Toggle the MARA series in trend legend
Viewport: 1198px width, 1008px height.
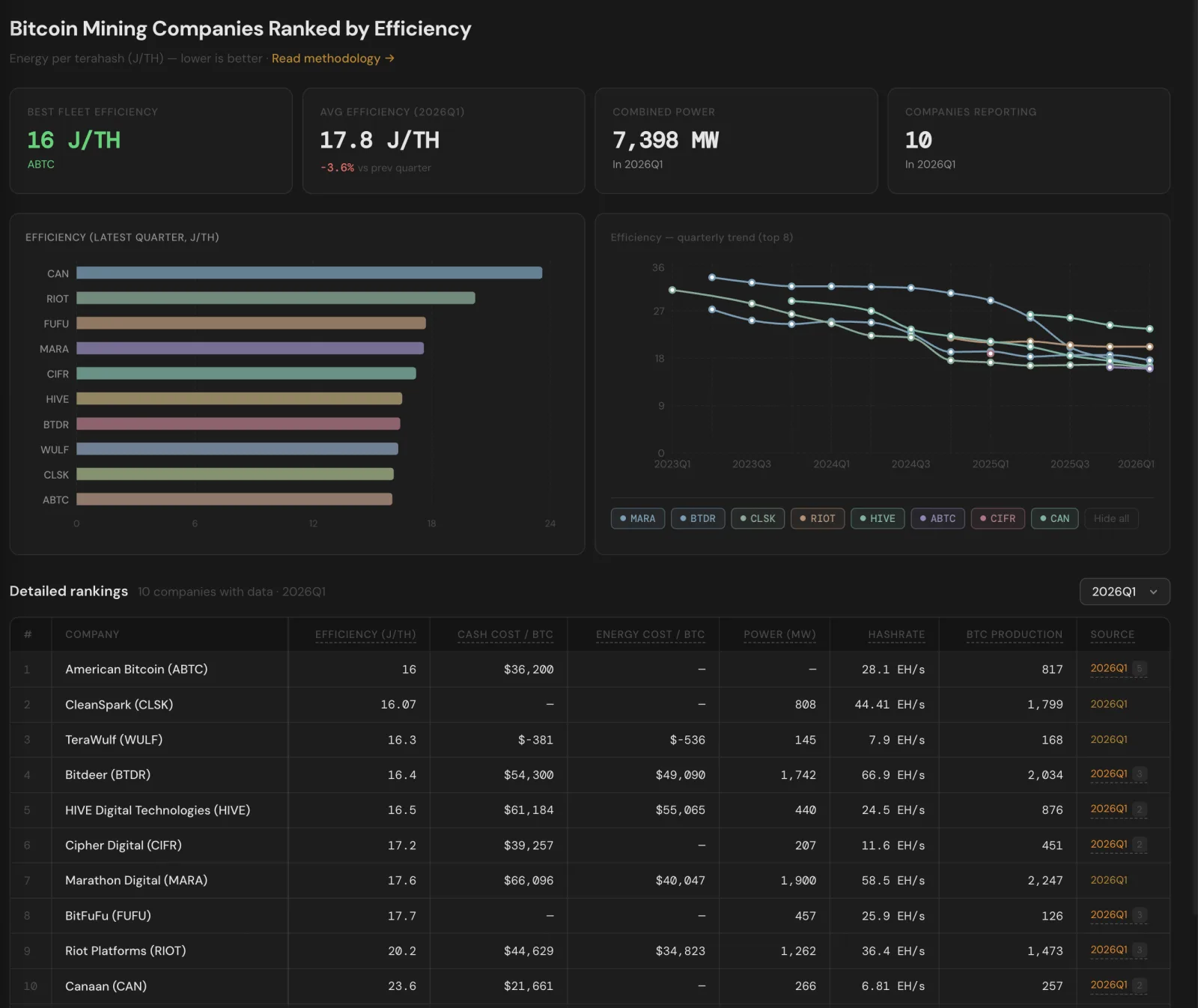[638, 518]
